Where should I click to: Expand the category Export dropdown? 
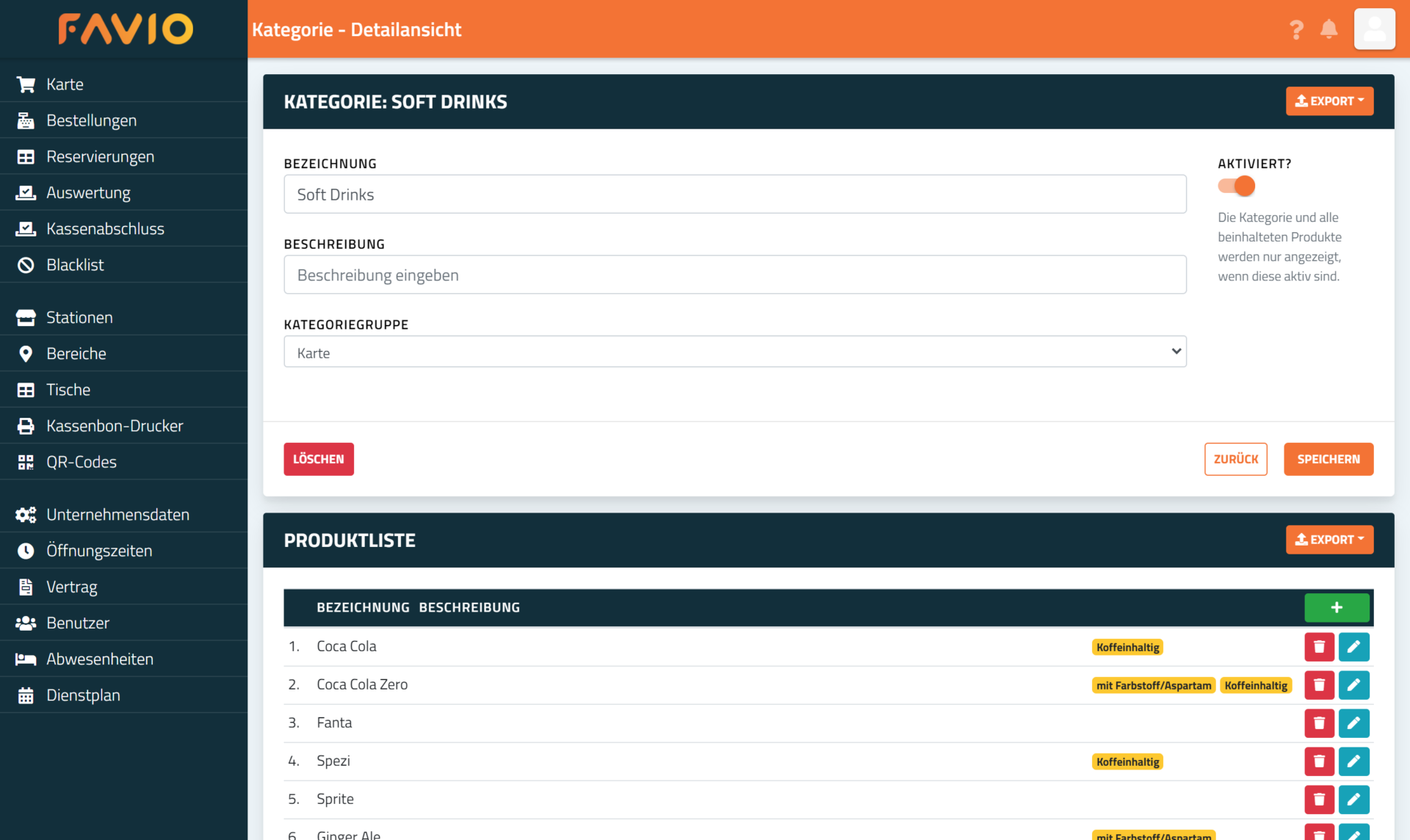pos(1329,101)
